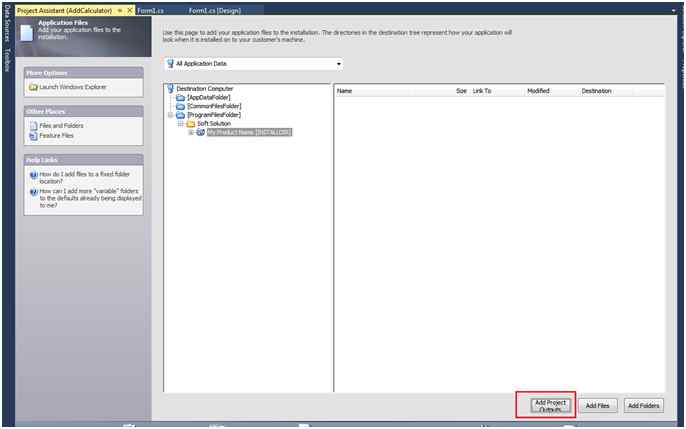686x429 pixels.
Task: Click the Feature Files icon
Action: (33, 136)
